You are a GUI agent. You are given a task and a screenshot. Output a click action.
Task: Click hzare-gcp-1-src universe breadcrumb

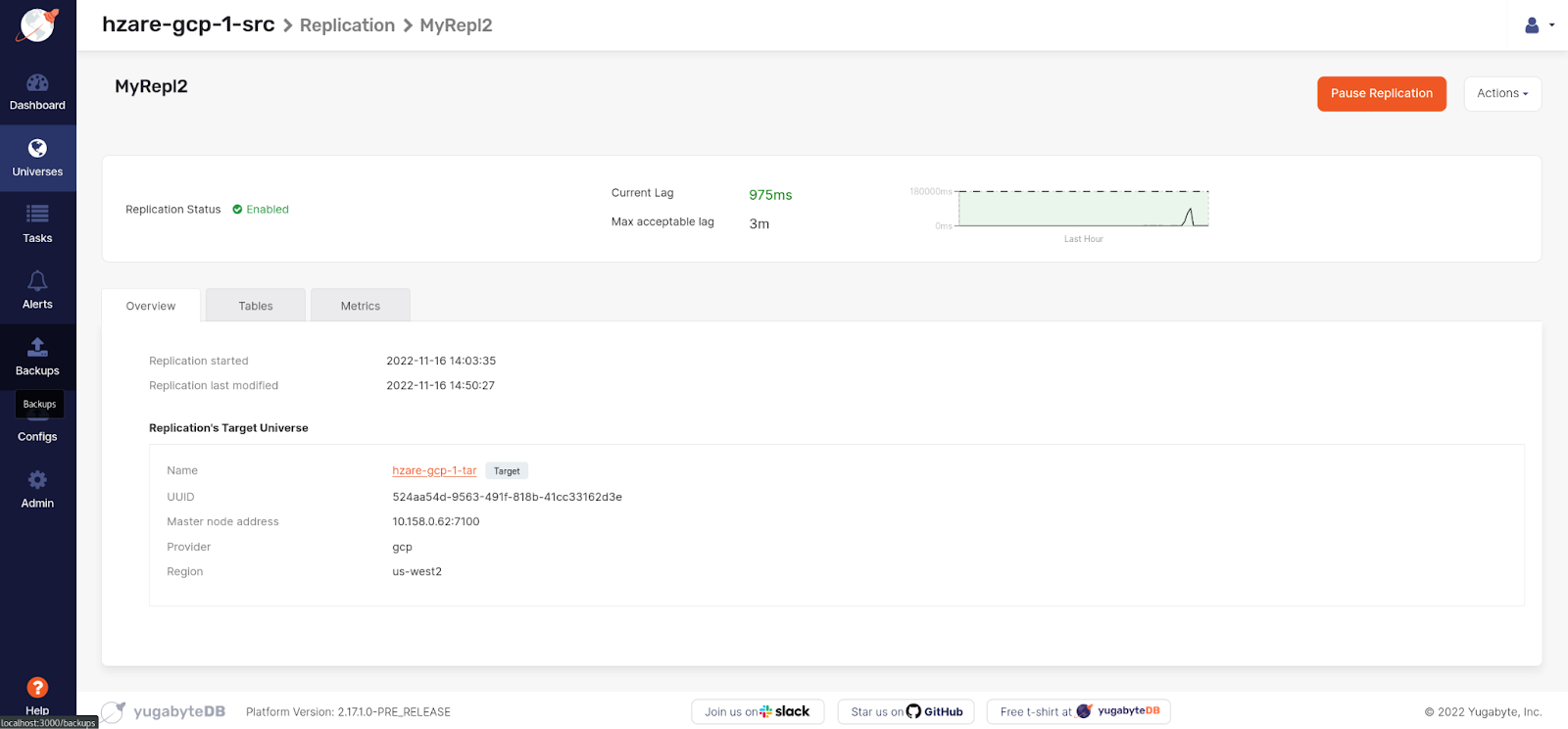pos(188,24)
